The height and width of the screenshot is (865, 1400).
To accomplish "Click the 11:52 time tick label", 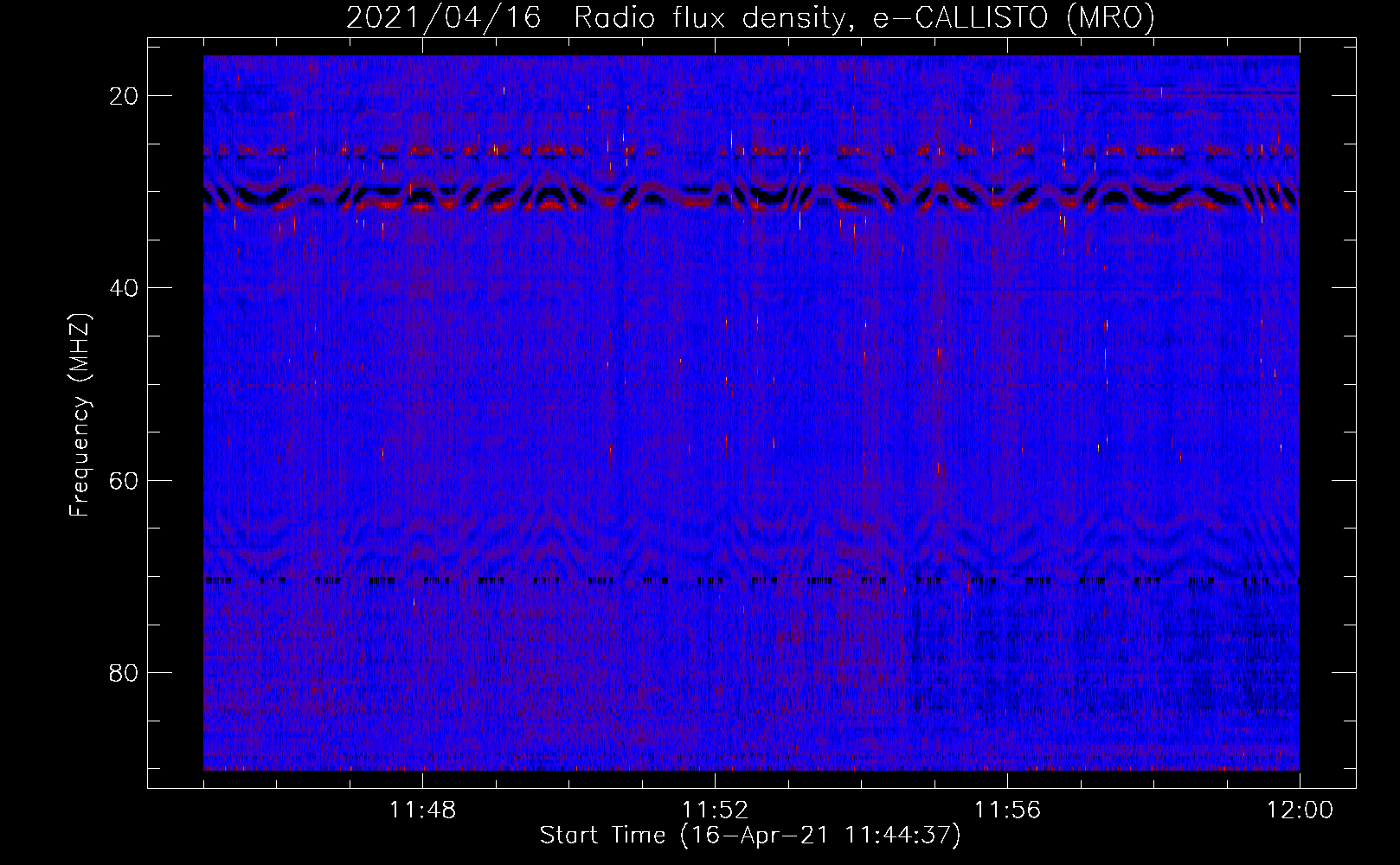I will pos(715,811).
